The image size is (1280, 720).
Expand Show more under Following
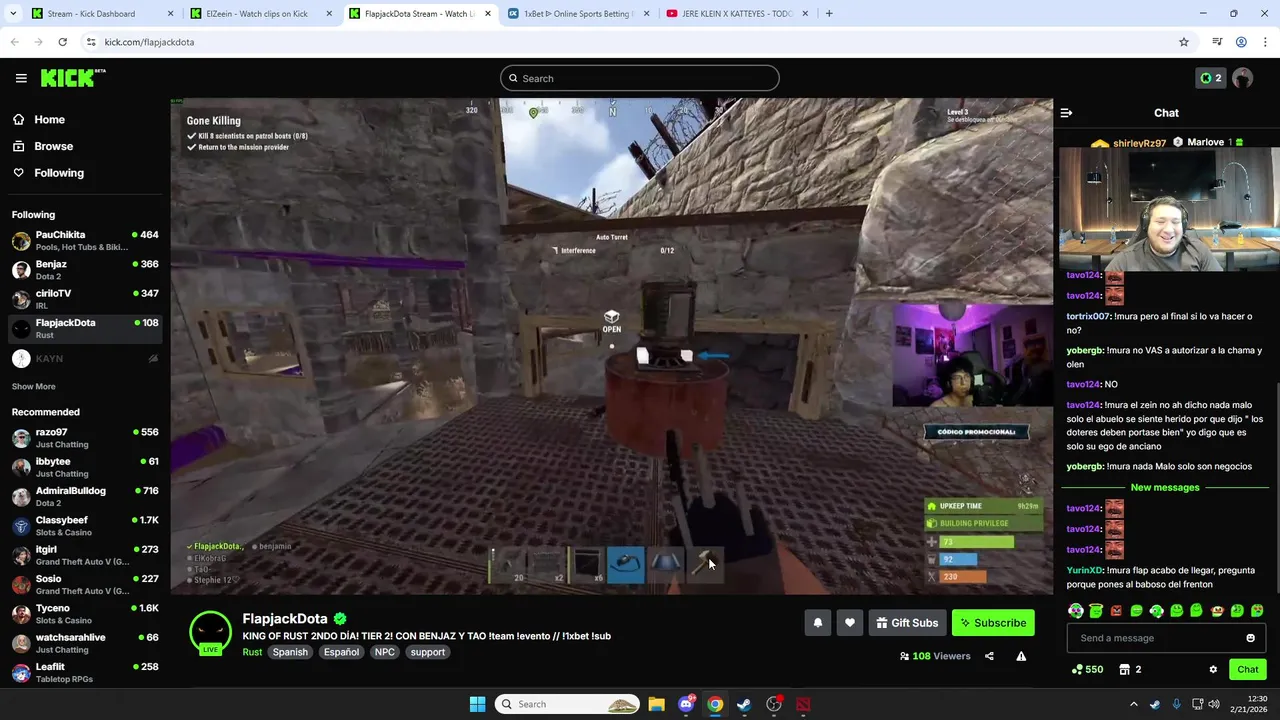click(x=34, y=386)
